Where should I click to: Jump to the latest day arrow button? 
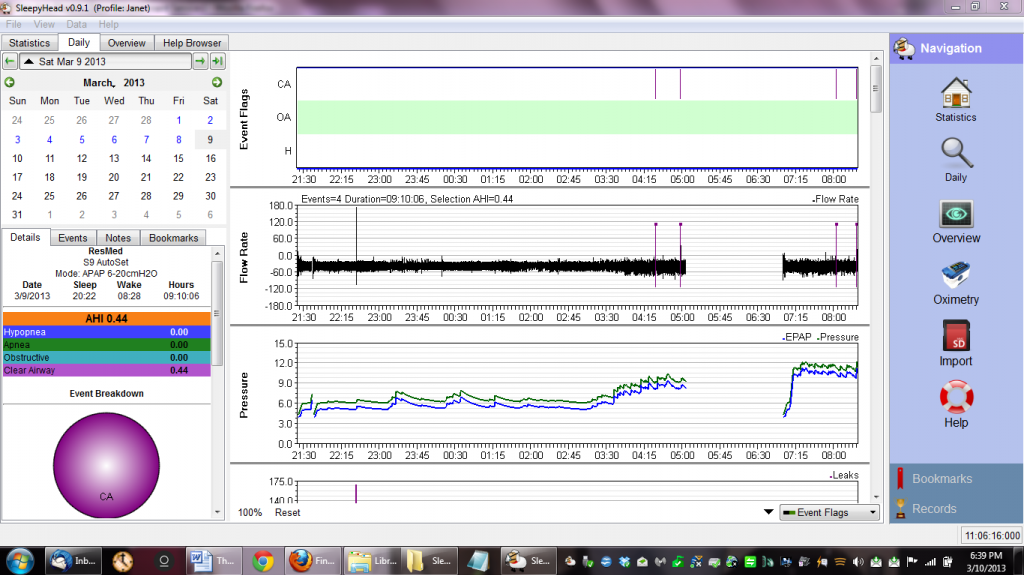click(217, 62)
